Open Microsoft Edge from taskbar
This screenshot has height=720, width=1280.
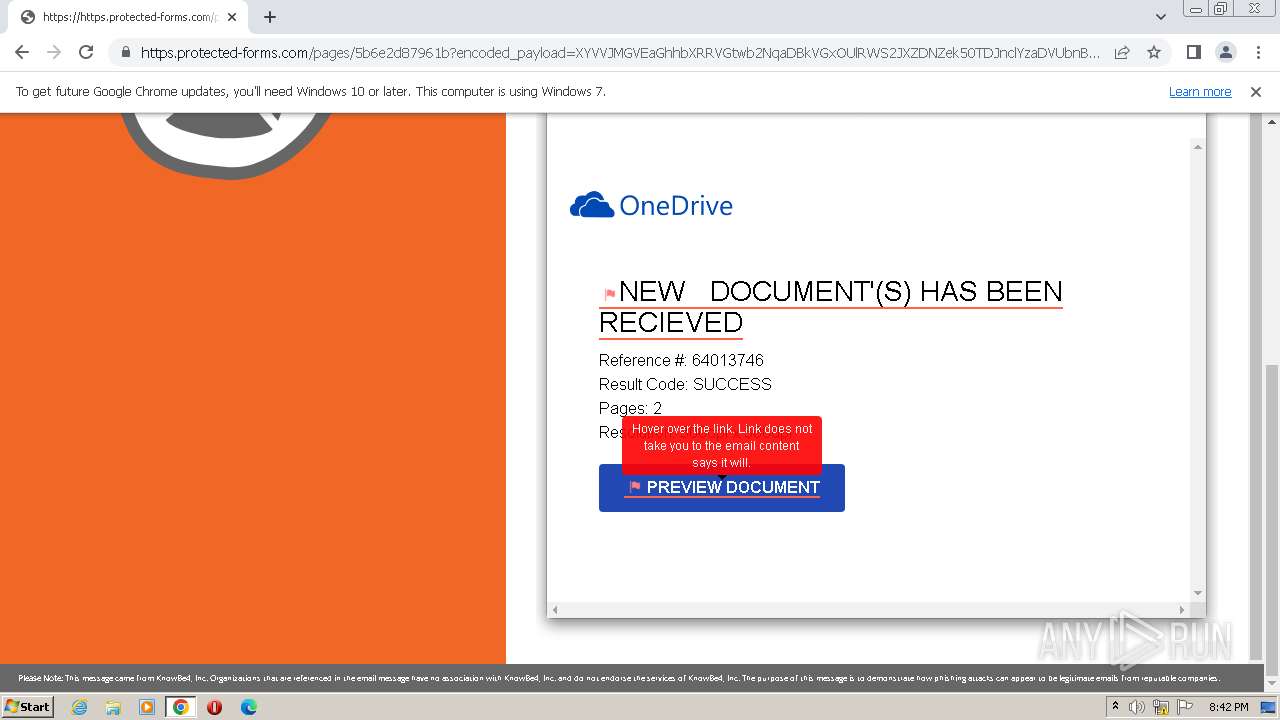pyautogui.click(x=248, y=707)
